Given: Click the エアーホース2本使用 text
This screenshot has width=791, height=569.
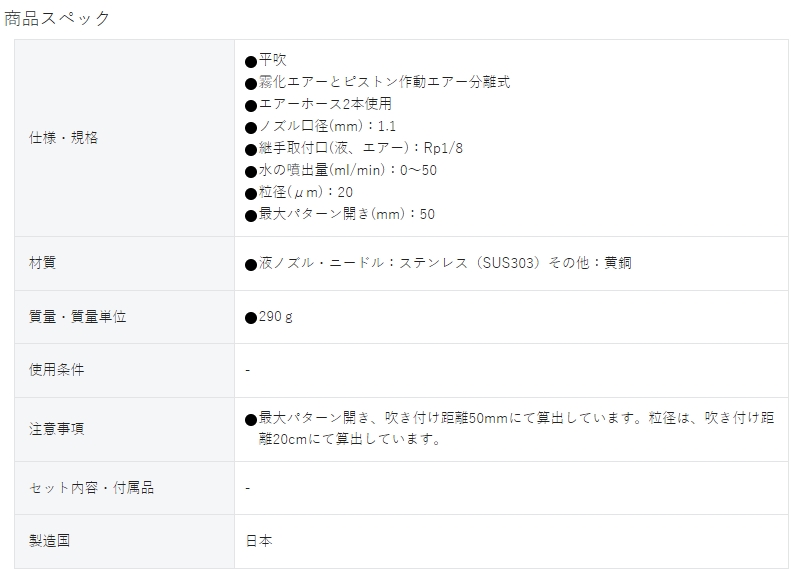Looking at the screenshot, I should 318,104.
